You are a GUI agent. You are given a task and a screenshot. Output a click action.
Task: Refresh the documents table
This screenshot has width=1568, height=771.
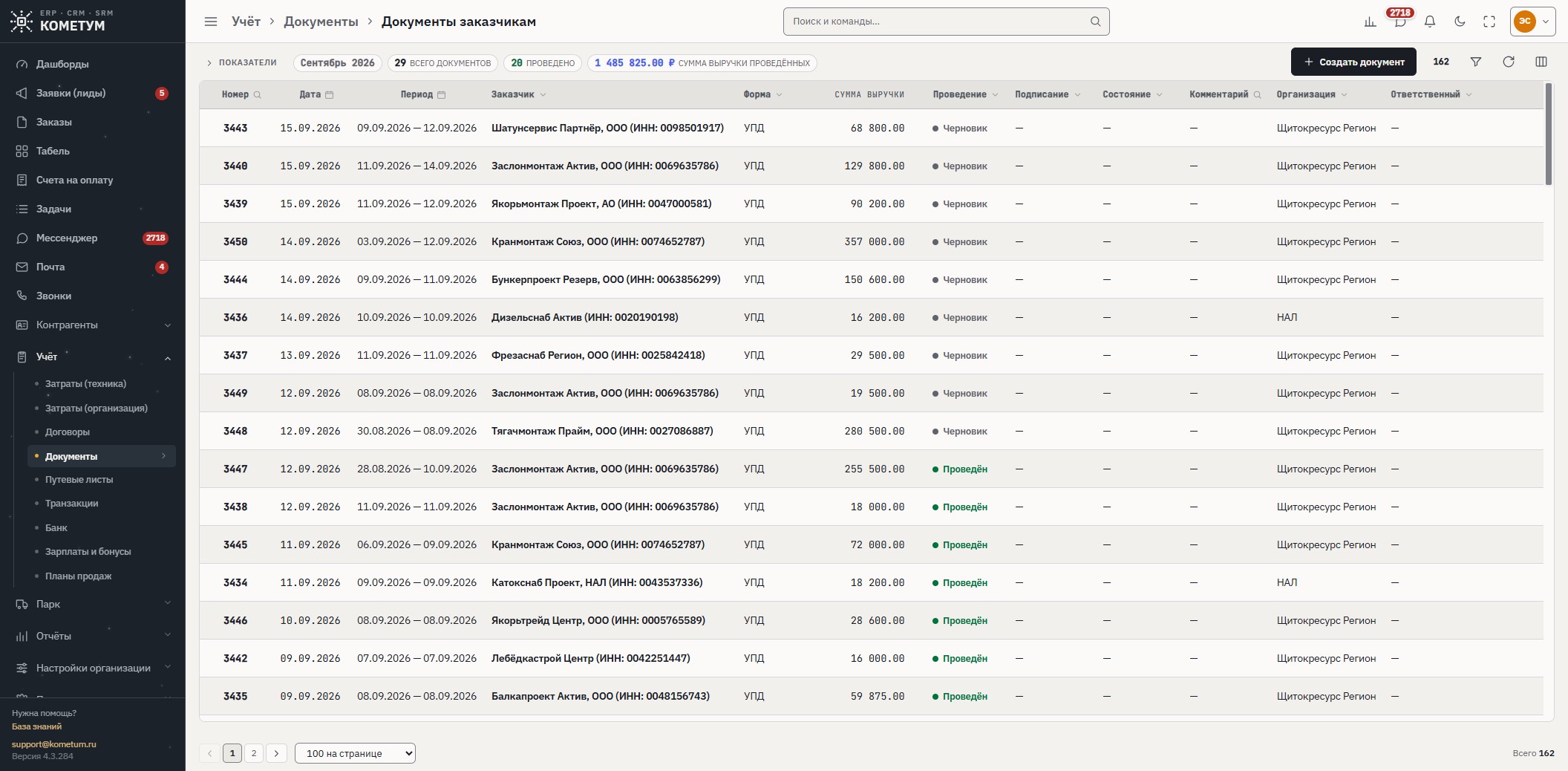click(x=1509, y=62)
